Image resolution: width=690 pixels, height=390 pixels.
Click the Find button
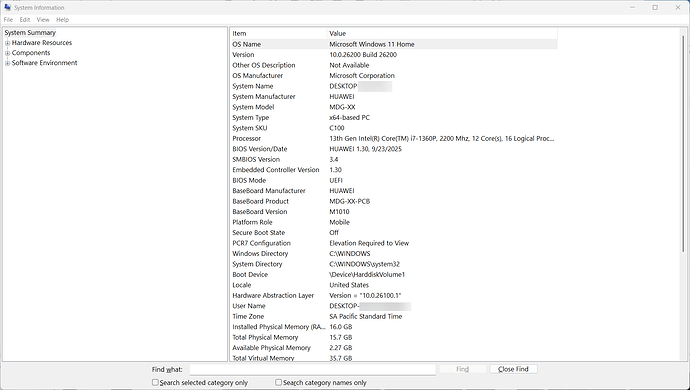coord(462,369)
